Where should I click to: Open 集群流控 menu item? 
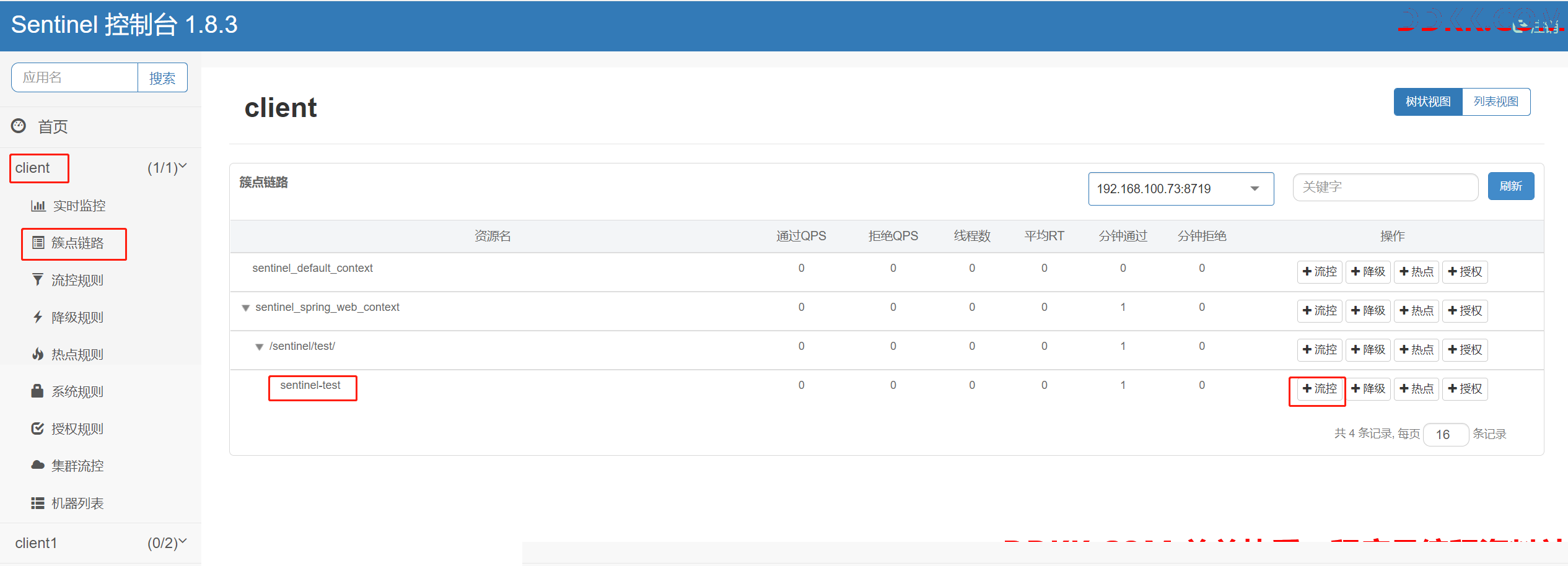(77, 466)
